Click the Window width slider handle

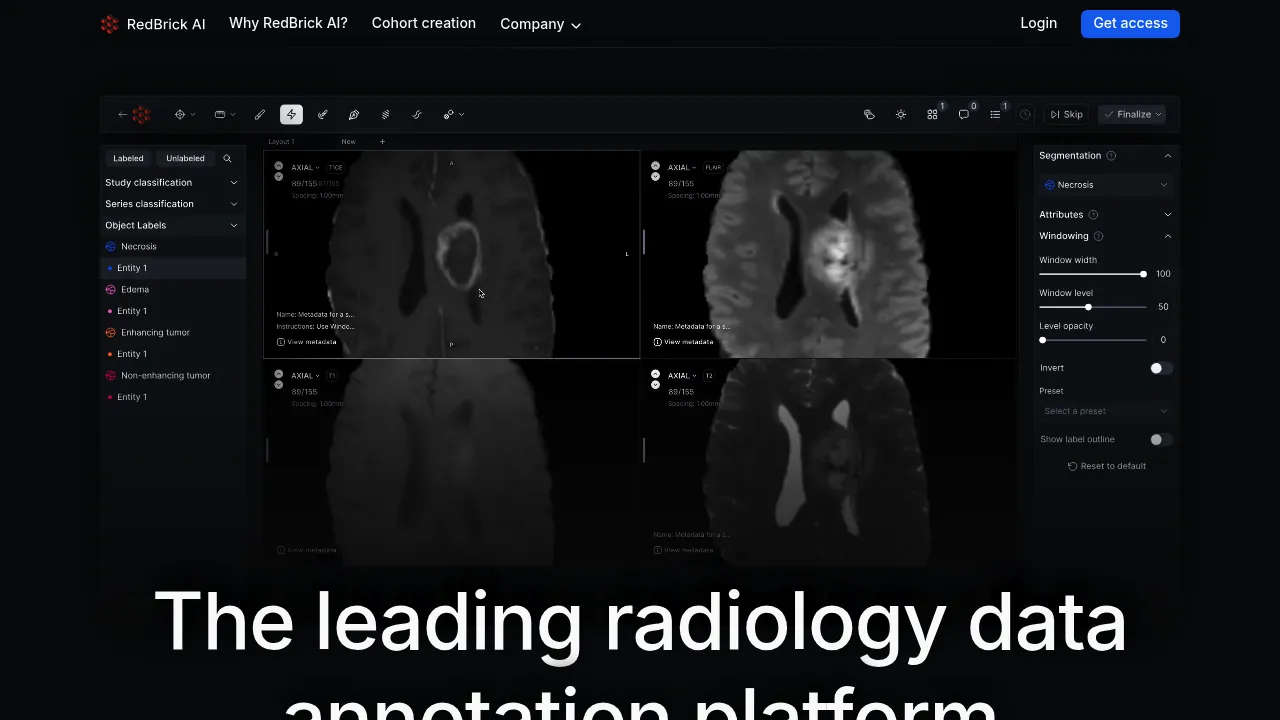(x=1143, y=274)
